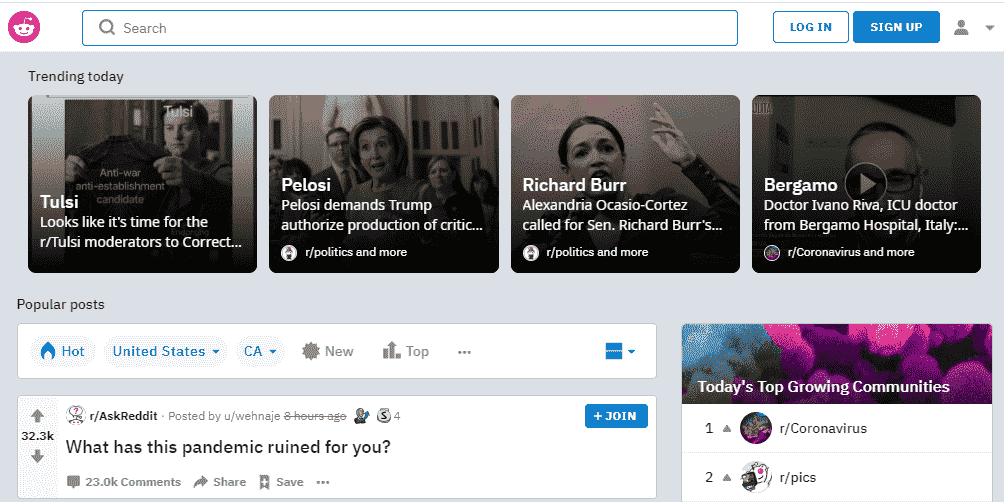This screenshot has height=502, width=1004.
Task: Open the Reddit home logo
Action: (x=24, y=28)
